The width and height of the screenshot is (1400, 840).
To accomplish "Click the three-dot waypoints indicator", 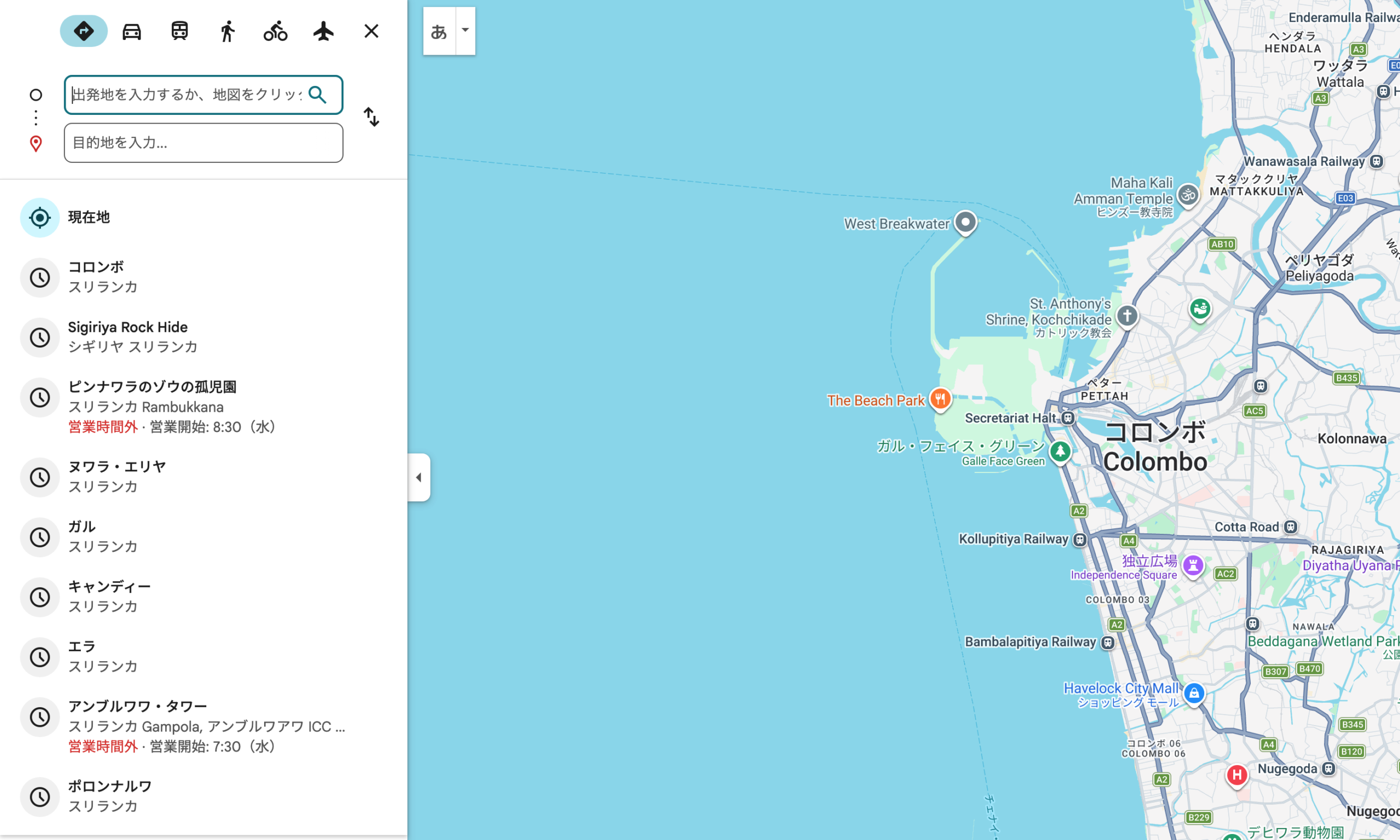I will click(36, 118).
